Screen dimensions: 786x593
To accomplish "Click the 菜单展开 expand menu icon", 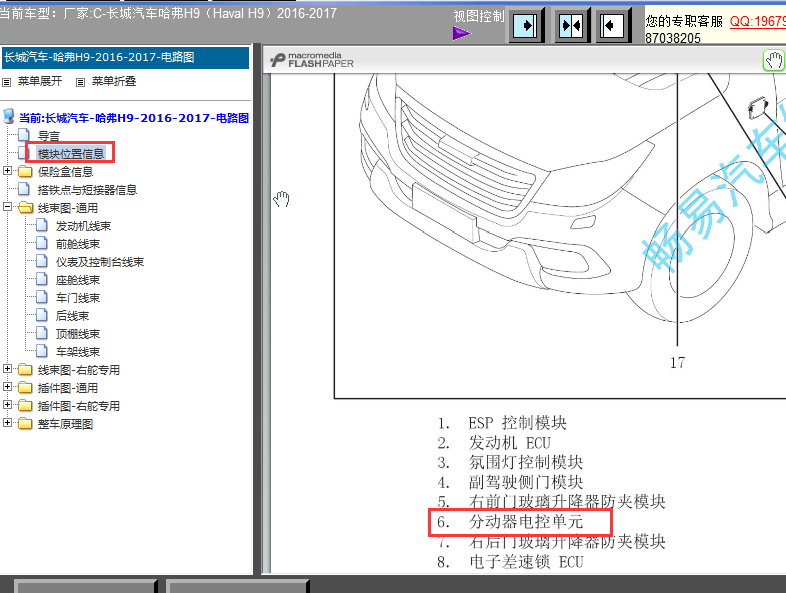I will [x=7, y=82].
